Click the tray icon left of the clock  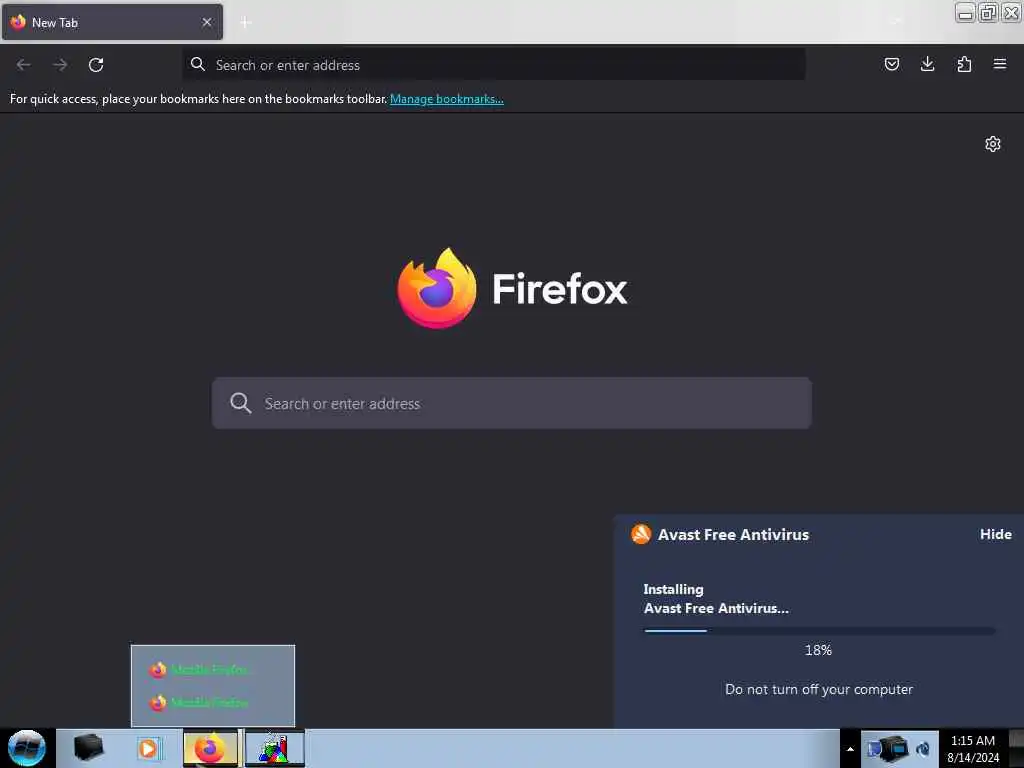923,749
